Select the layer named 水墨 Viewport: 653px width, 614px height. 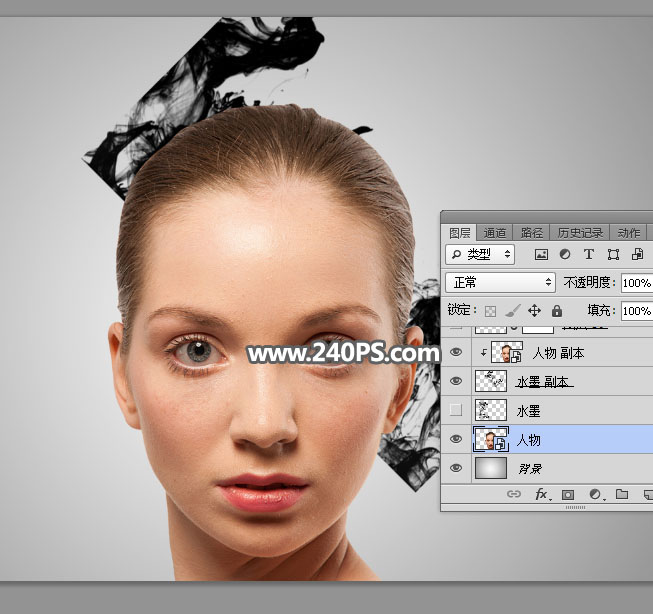528,411
